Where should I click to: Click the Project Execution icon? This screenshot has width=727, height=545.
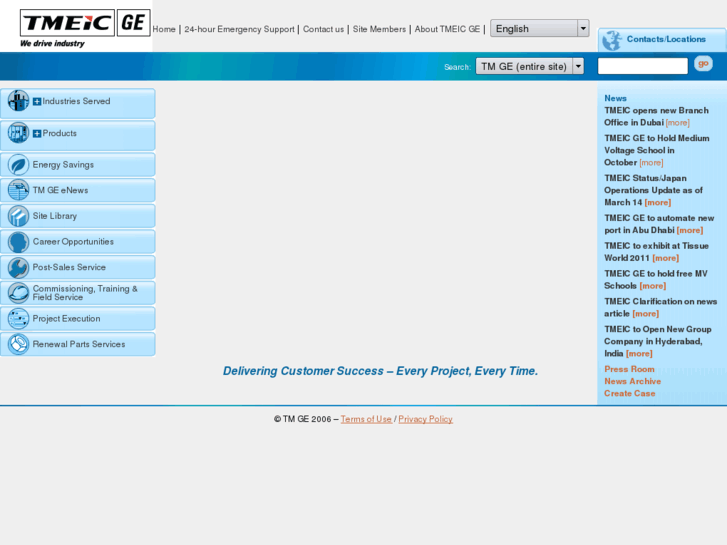point(18,319)
